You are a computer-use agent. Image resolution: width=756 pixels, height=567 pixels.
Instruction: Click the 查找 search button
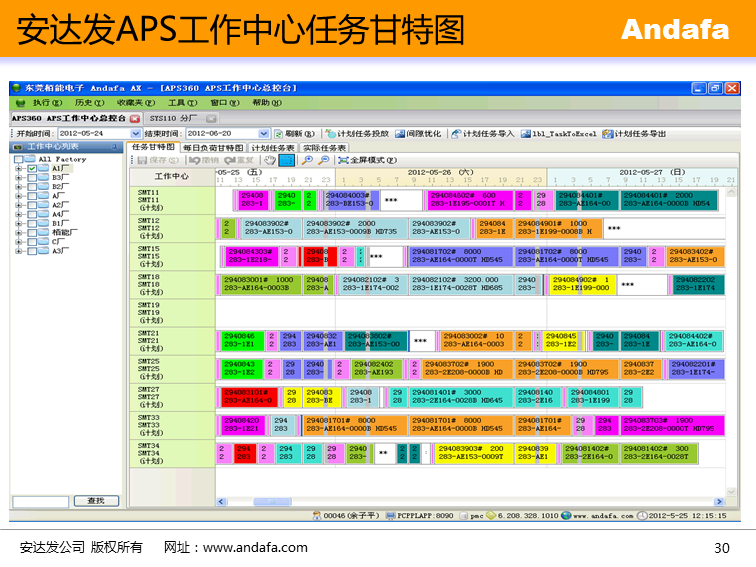(96, 500)
